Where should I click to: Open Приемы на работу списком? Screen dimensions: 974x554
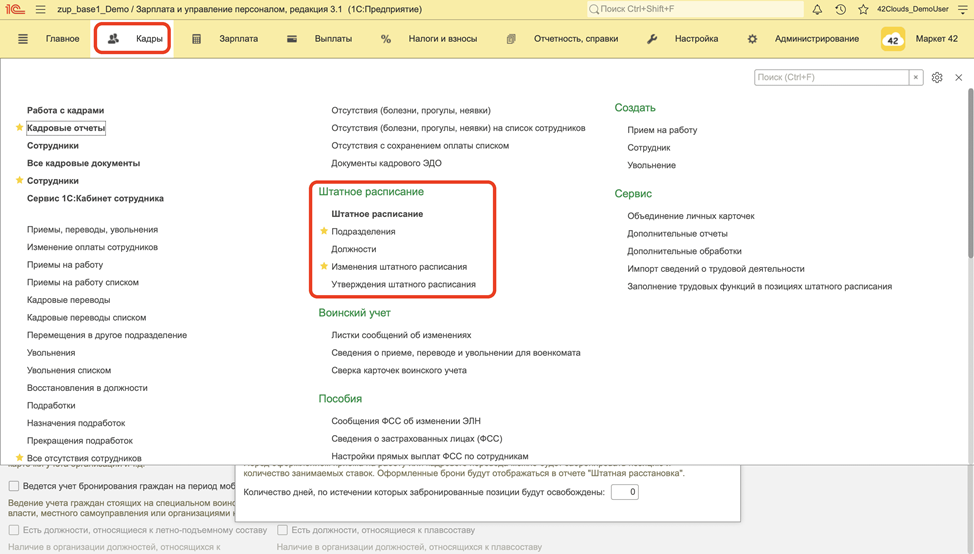coord(83,282)
